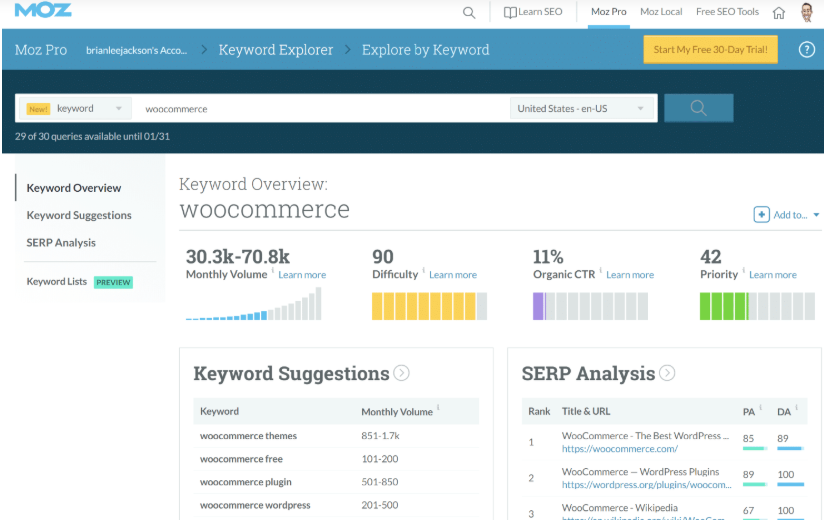
Task: Open https://woocommerce.com/ link
Action: [x=620, y=449]
